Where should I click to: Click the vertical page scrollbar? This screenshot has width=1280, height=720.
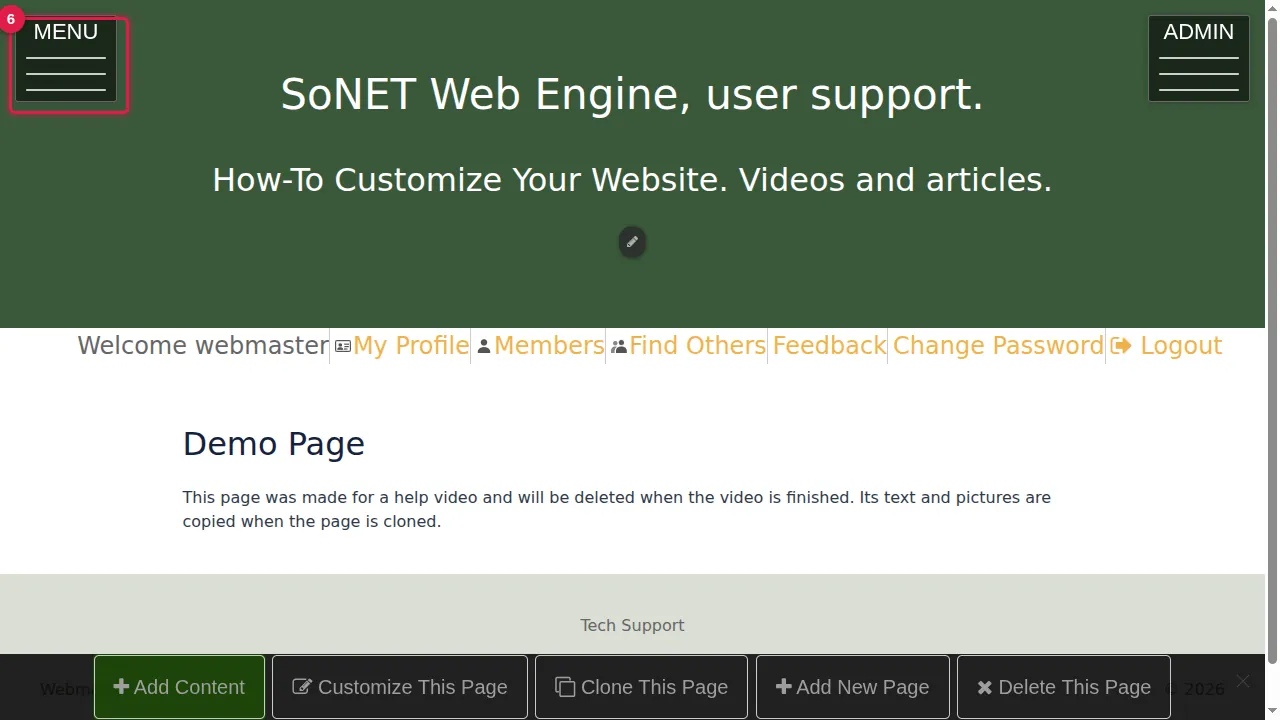[x=1272, y=340]
